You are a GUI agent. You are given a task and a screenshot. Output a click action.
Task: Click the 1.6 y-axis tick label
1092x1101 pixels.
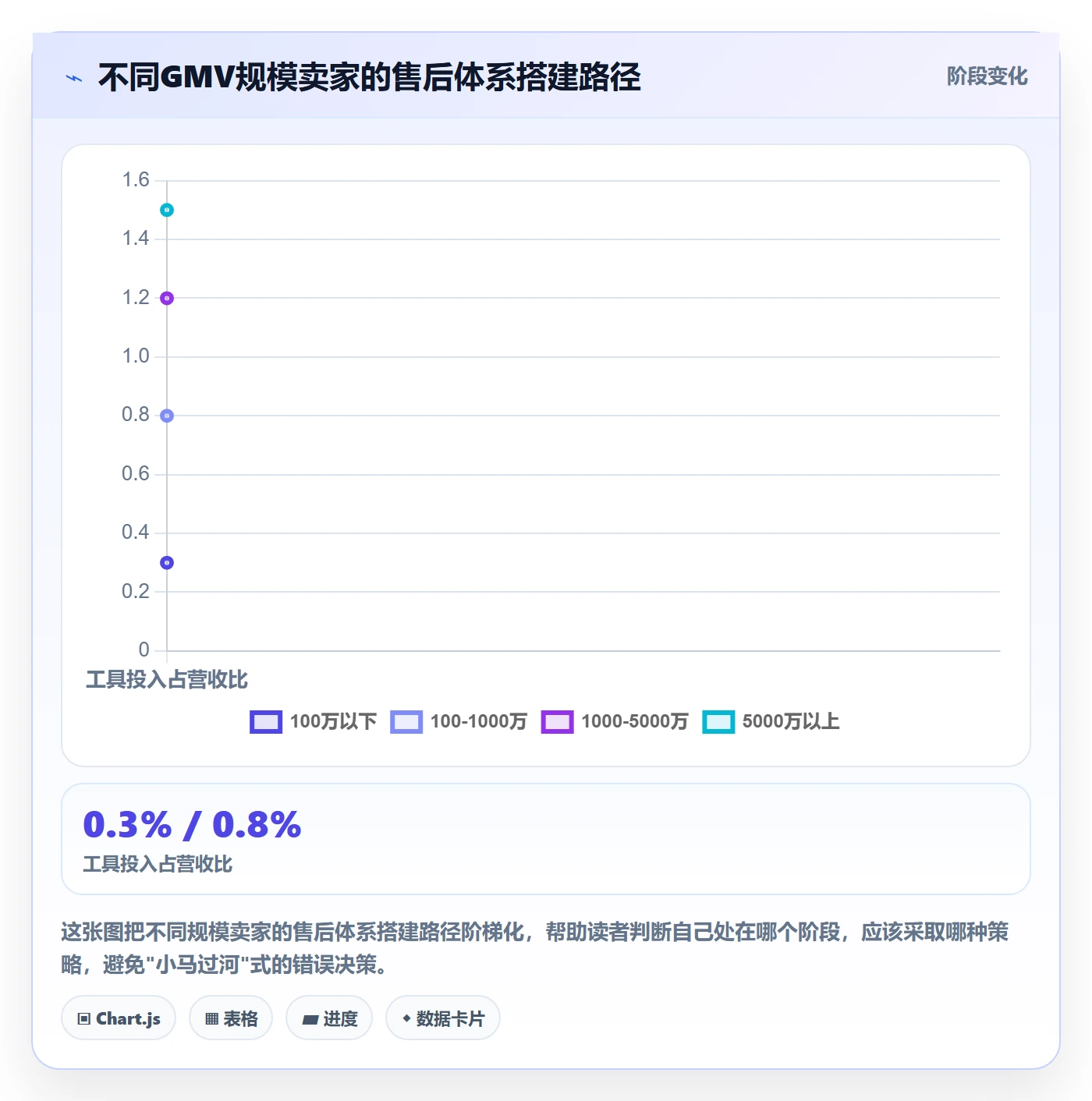coord(136,180)
